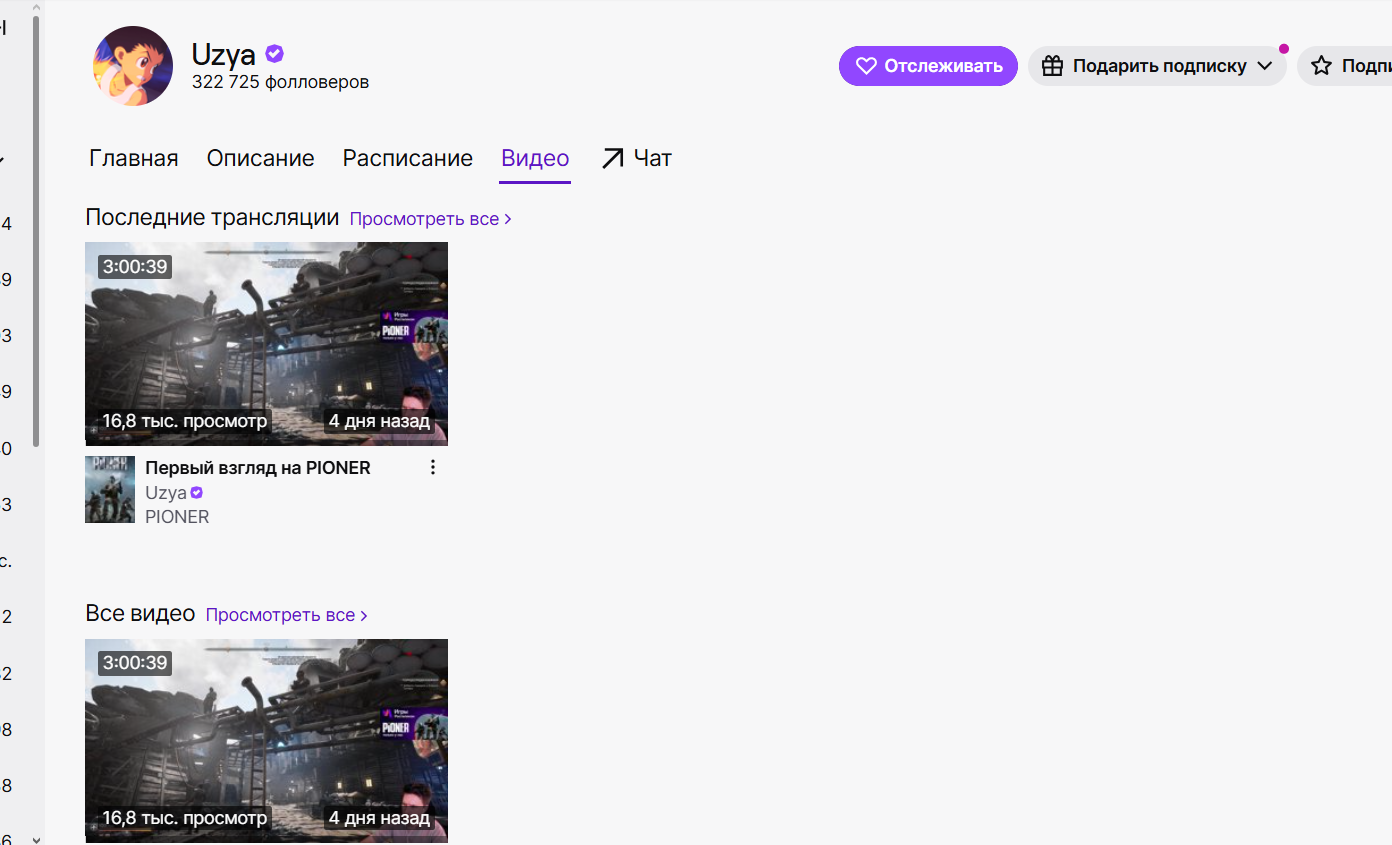The height and width of the screenshot is (845, 1392).
Task: Switch to the Главная tab
Action: pos(134,158)
